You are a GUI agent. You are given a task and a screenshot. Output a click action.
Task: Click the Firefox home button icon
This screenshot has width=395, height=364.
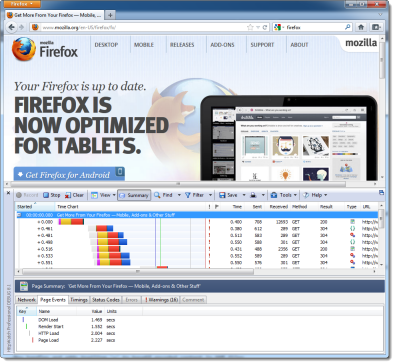pyautogui.click(x=361, y=27)
